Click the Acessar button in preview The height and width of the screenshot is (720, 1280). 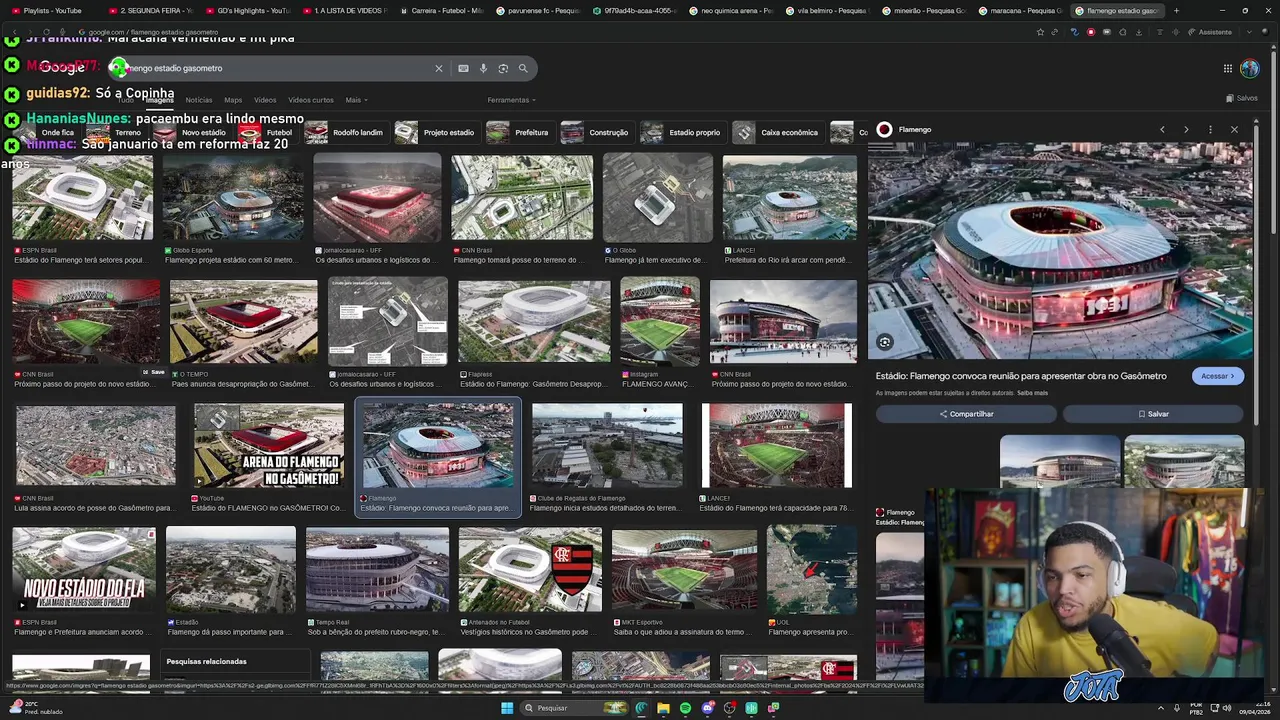[1218, 376]
